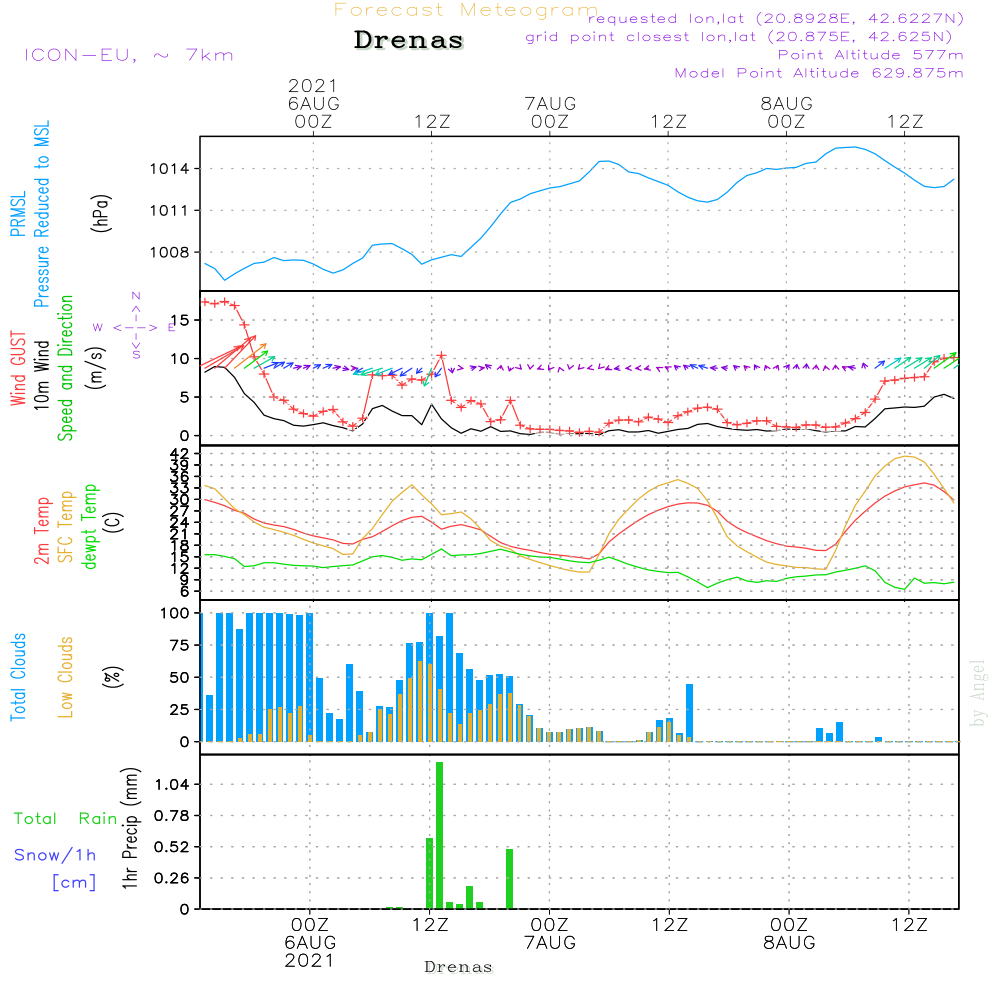Image resolution: width=1000 pixels, height=1000 pixels.
Task: Select the 'Point Altitude 577m' text
Action: 870,55
